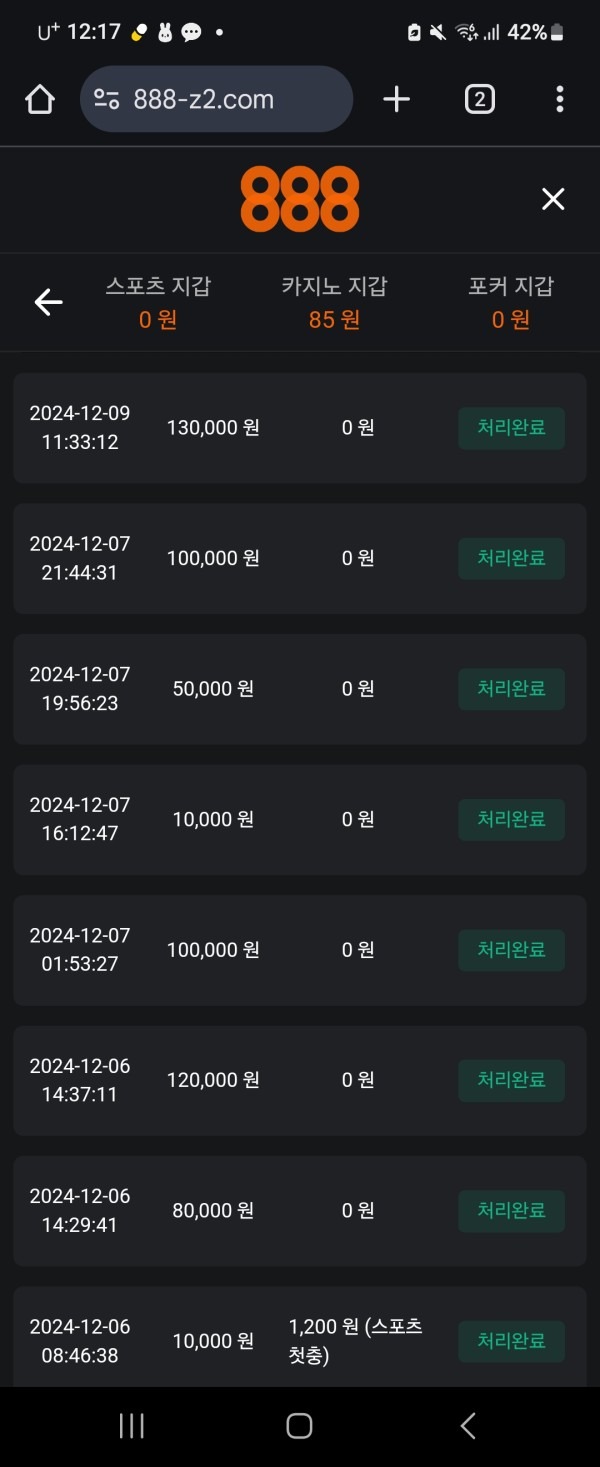Viewport: 600px width, 1467px height.
Task: Tap the back arrow to leave transaction history
Action: [48, 302]
